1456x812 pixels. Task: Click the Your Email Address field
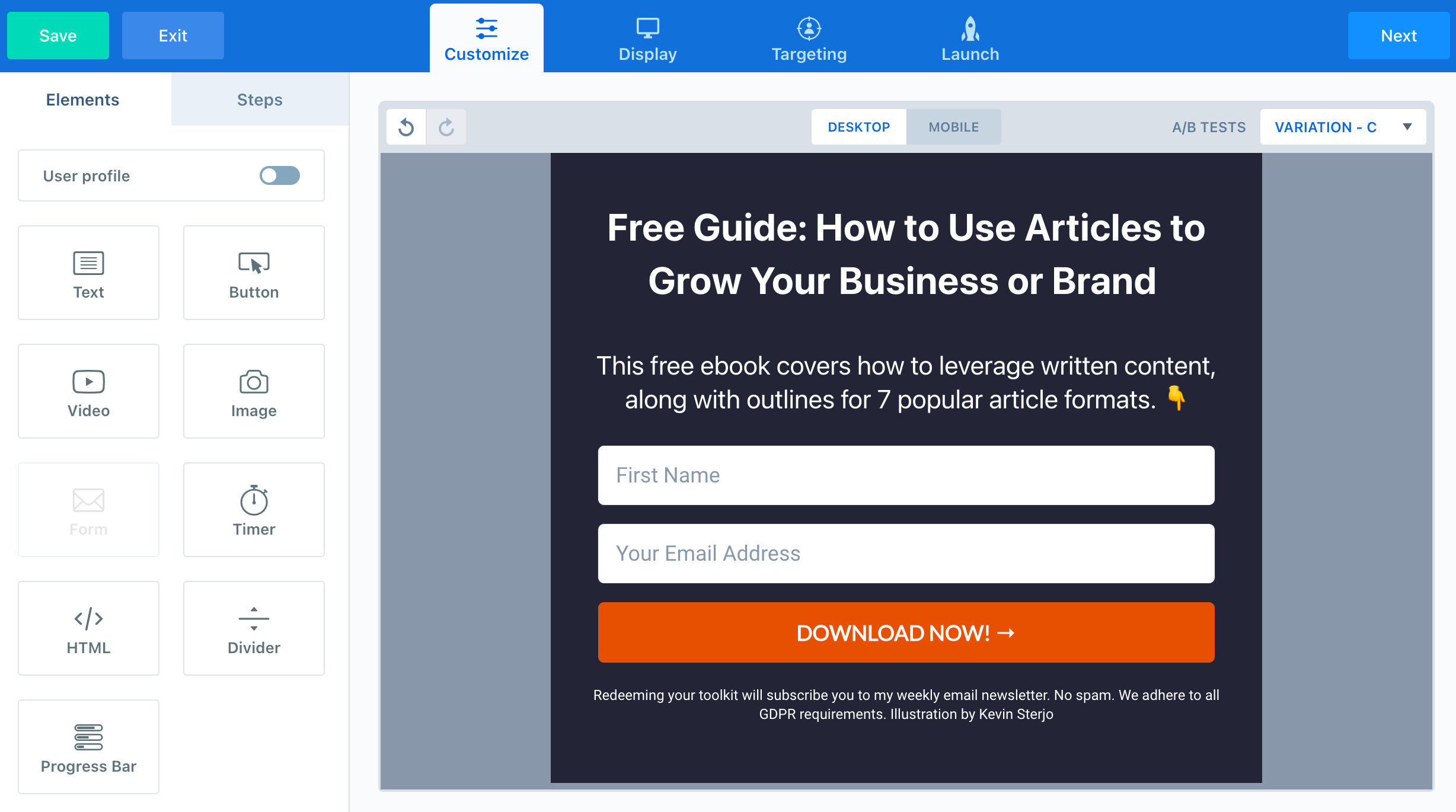[x=906, y=554]
